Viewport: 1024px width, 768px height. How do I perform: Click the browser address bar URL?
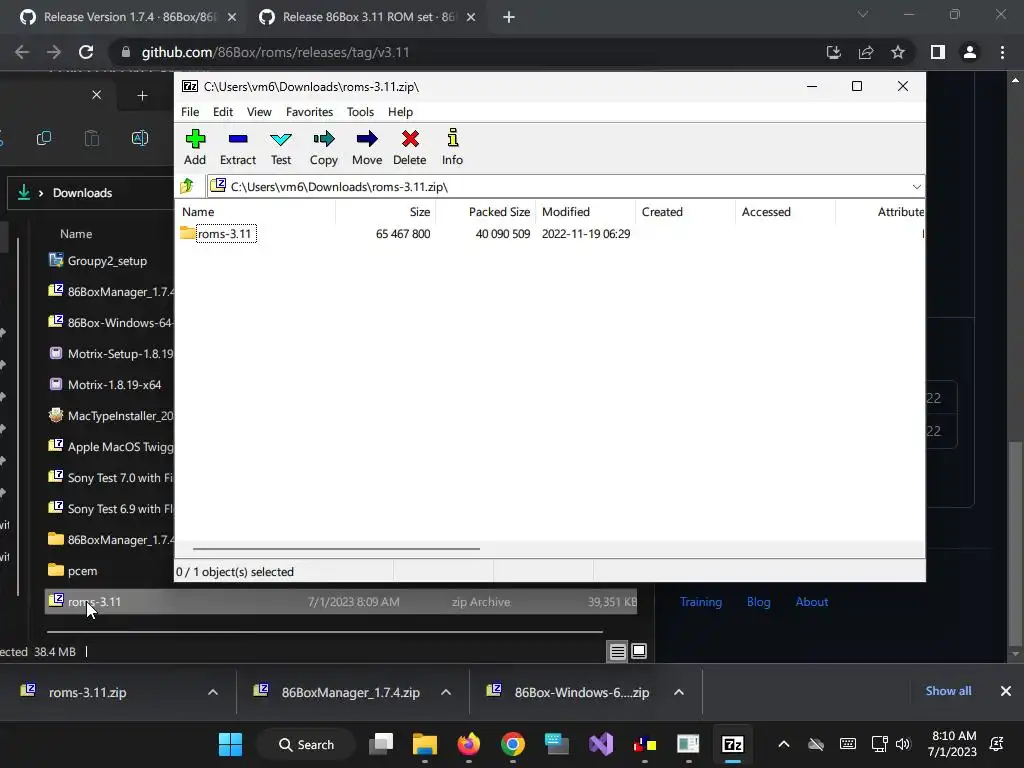point(275,52)
